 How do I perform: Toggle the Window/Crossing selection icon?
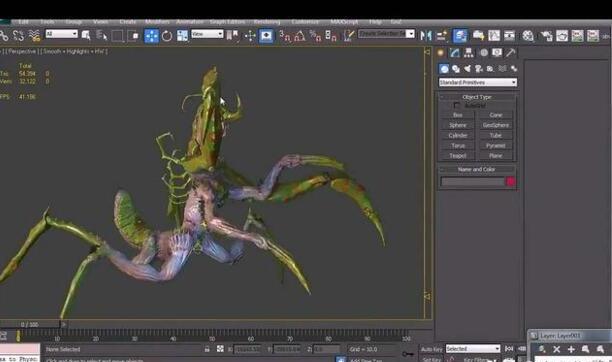coord(133,36)
